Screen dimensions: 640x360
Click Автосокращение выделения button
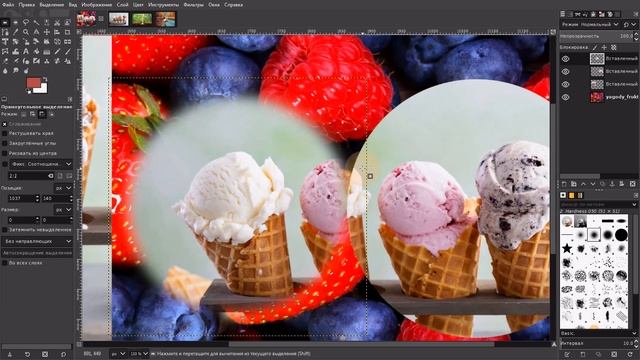pos(37,253)
